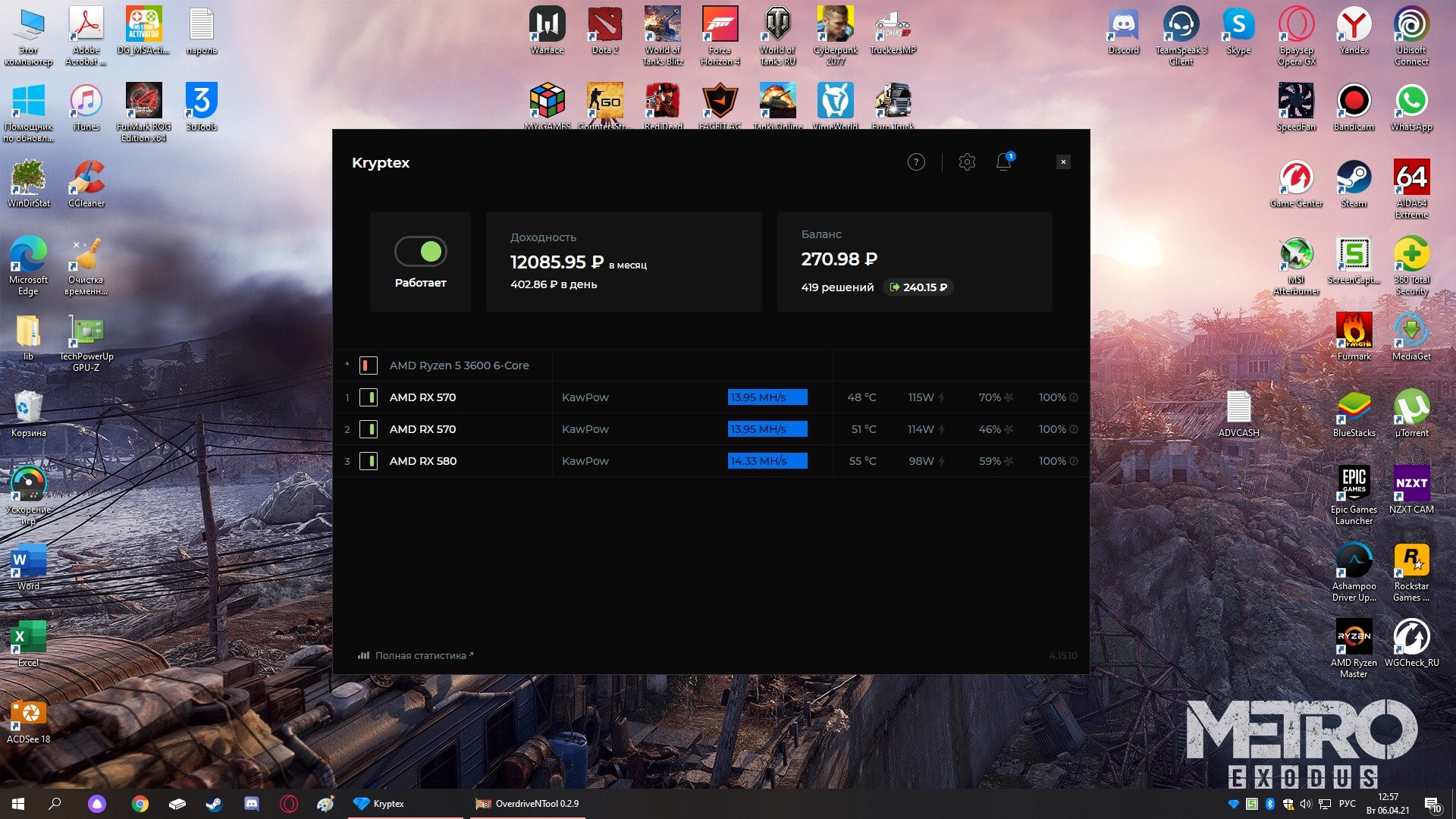The image size is (1456, 819).
Task: Click the 240.15 ₽ withdraw button
Action: (x=918, y=287)
